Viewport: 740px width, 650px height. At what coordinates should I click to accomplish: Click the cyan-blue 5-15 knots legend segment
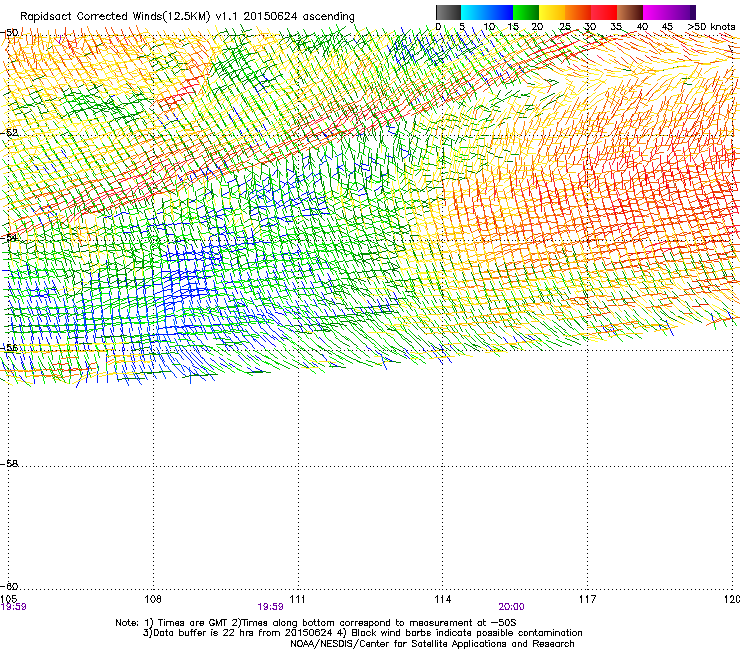(487, 12)
